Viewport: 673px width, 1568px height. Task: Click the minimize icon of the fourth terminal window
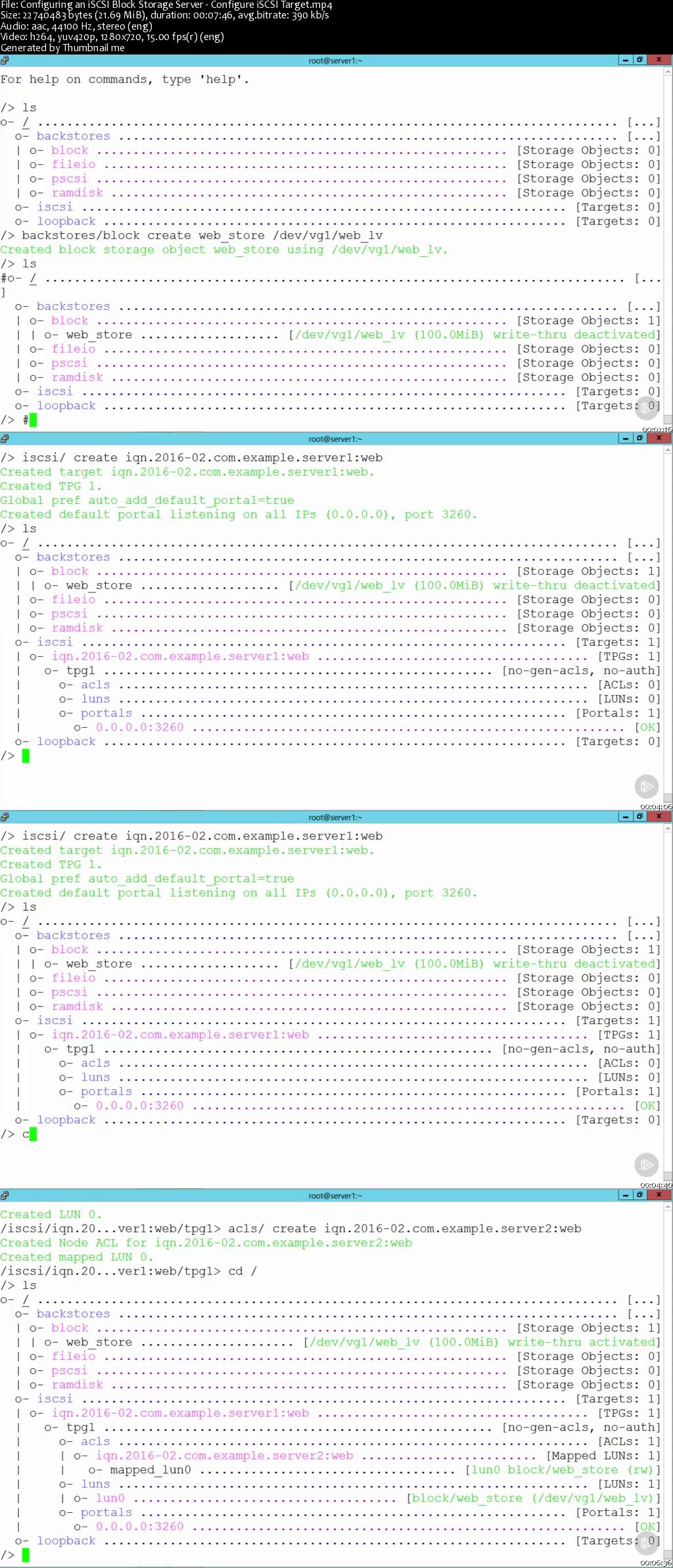[626, 1195]
